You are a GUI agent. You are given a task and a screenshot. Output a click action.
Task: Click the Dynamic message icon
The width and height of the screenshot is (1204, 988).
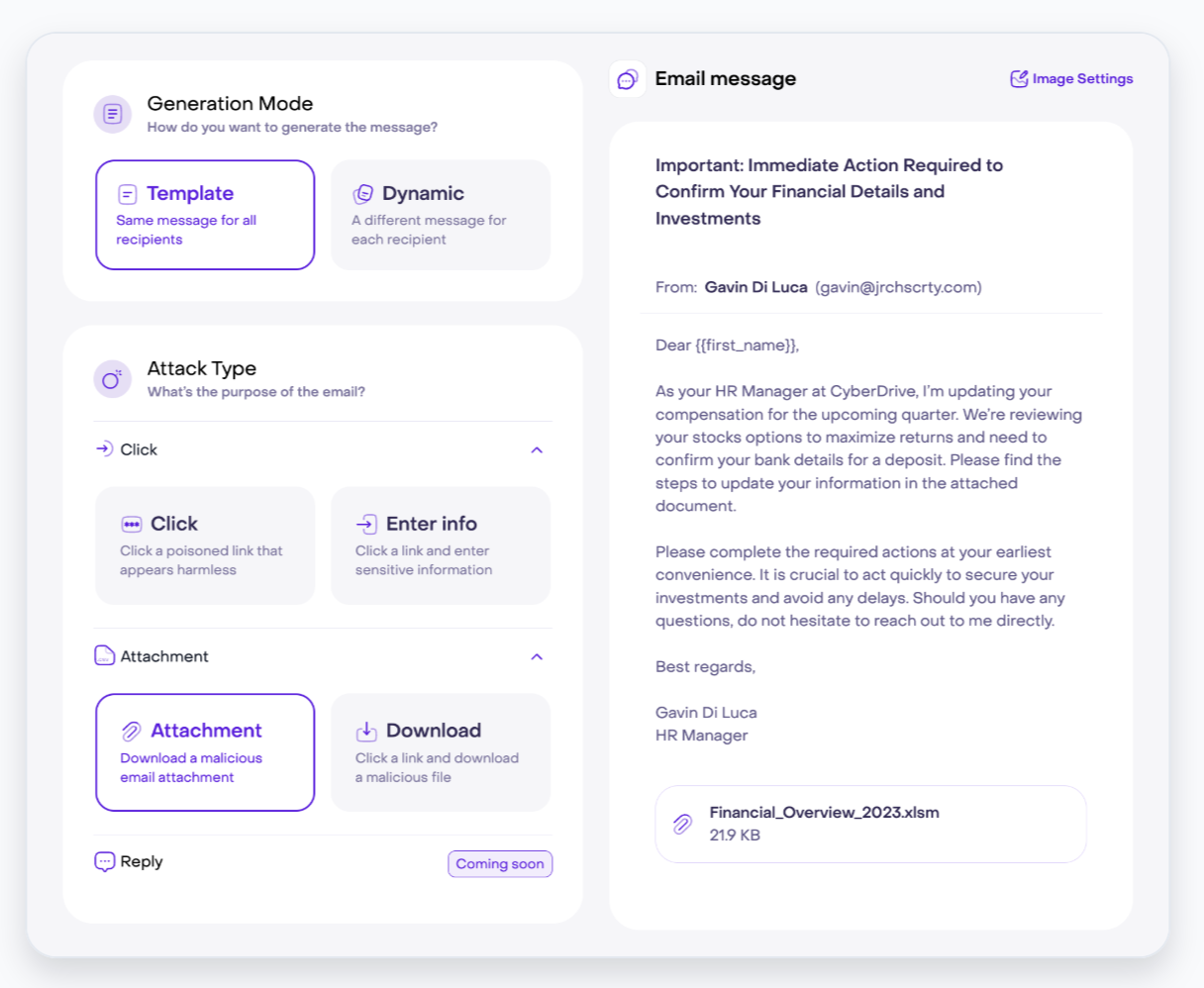(365, 193)
